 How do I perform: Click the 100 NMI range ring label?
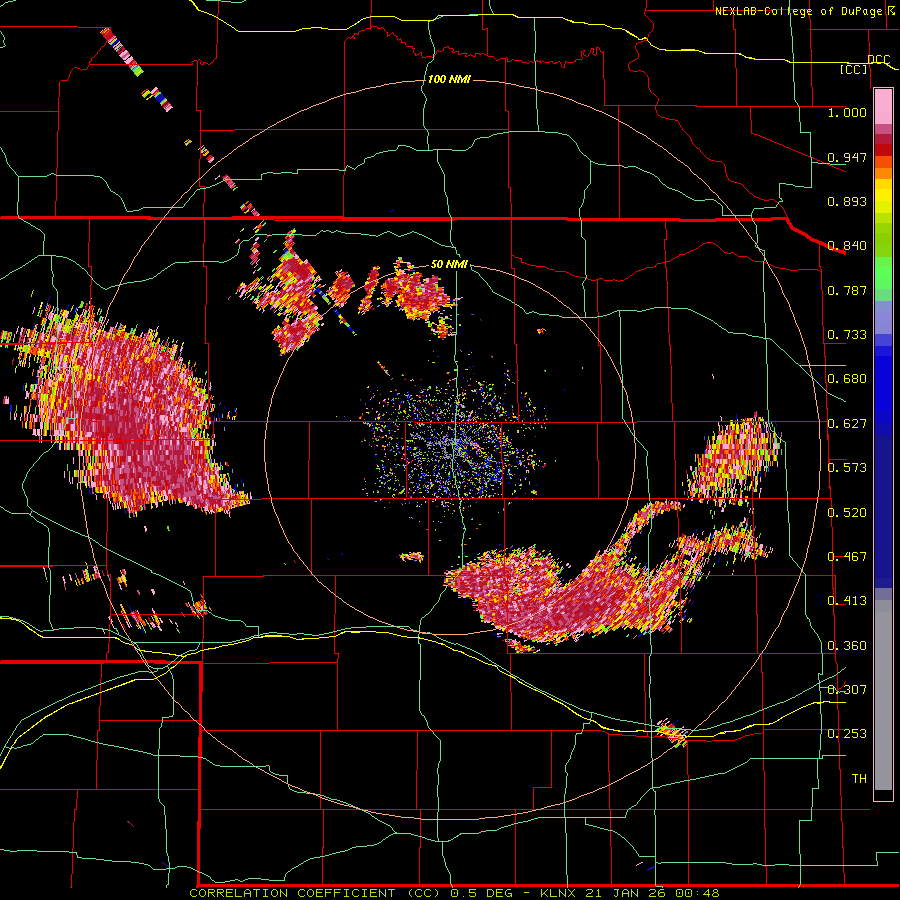pyautogui.click(x=449, y=79)
